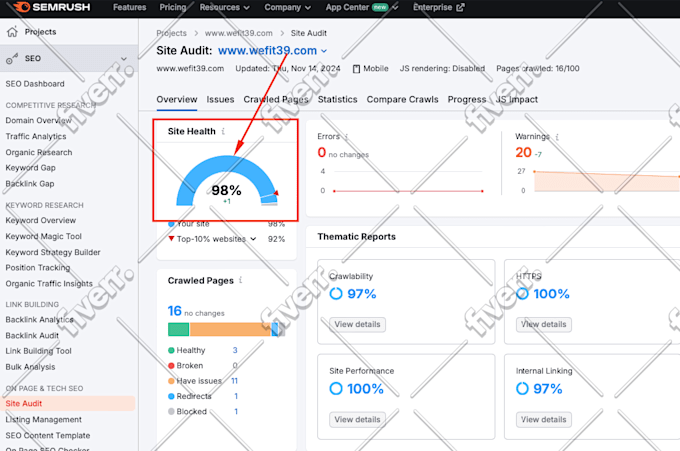Click View details under Site Performance

tap(357, 419)
